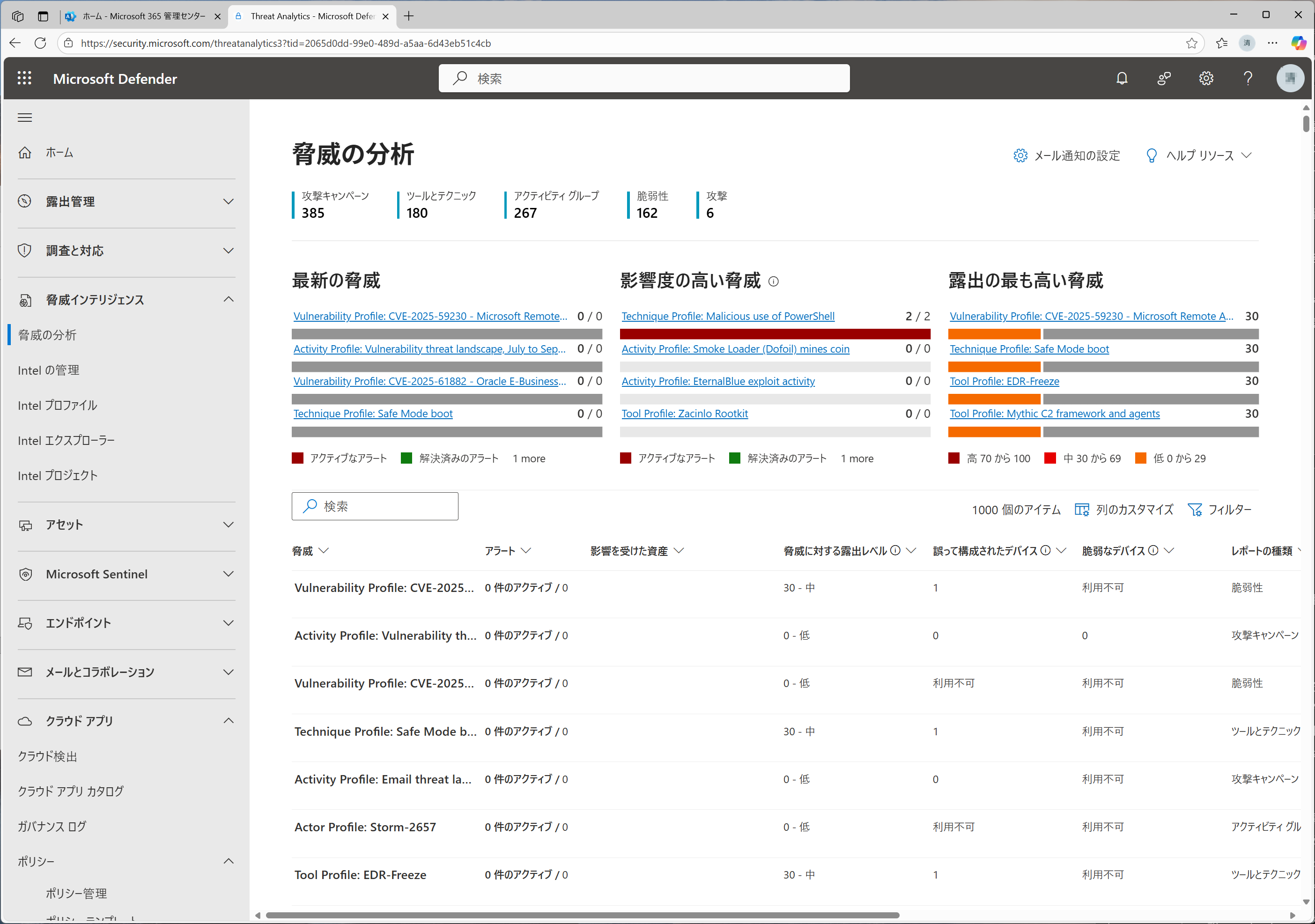Click the info icon next to 影響度の高い脅威
Viewport: 1315px width, 924px height.
pyautogui.click(x=773, y=281)
